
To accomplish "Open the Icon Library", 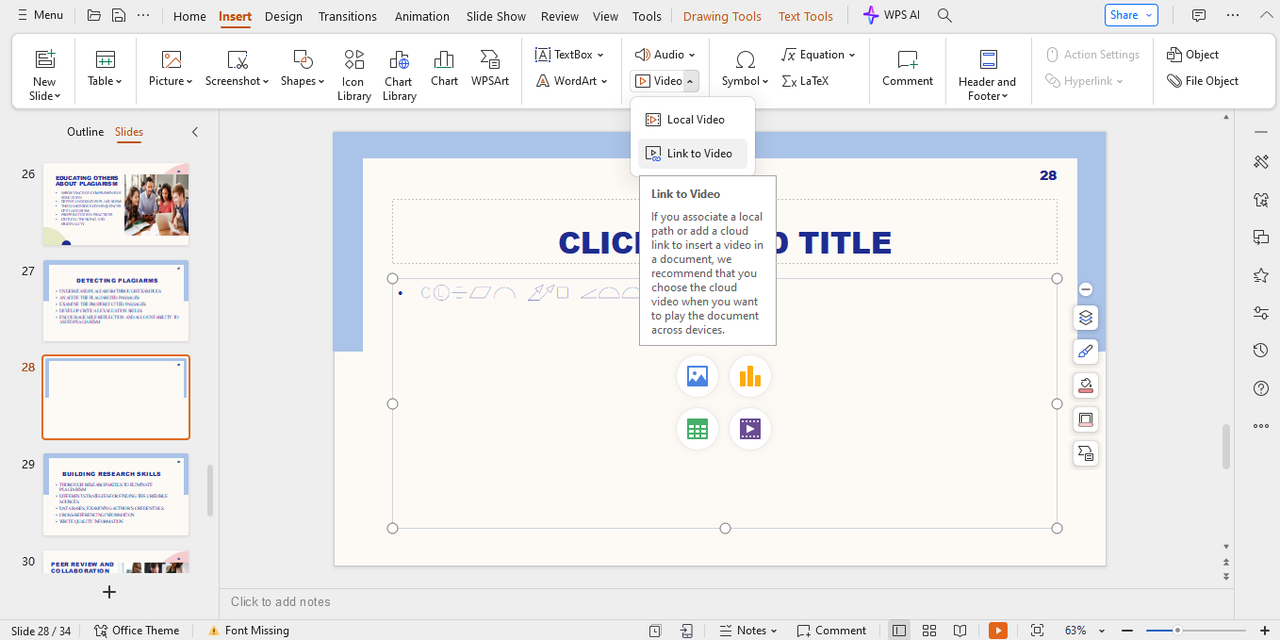I will [354, 74].
